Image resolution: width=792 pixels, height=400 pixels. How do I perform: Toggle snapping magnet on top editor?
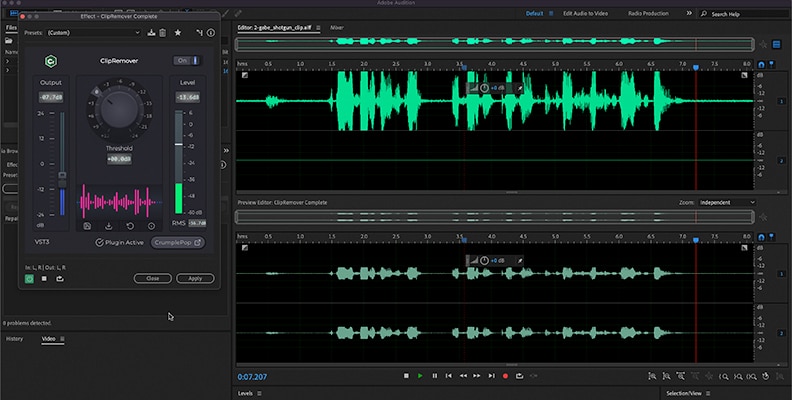pyautogui.click(x=761, y=65)
